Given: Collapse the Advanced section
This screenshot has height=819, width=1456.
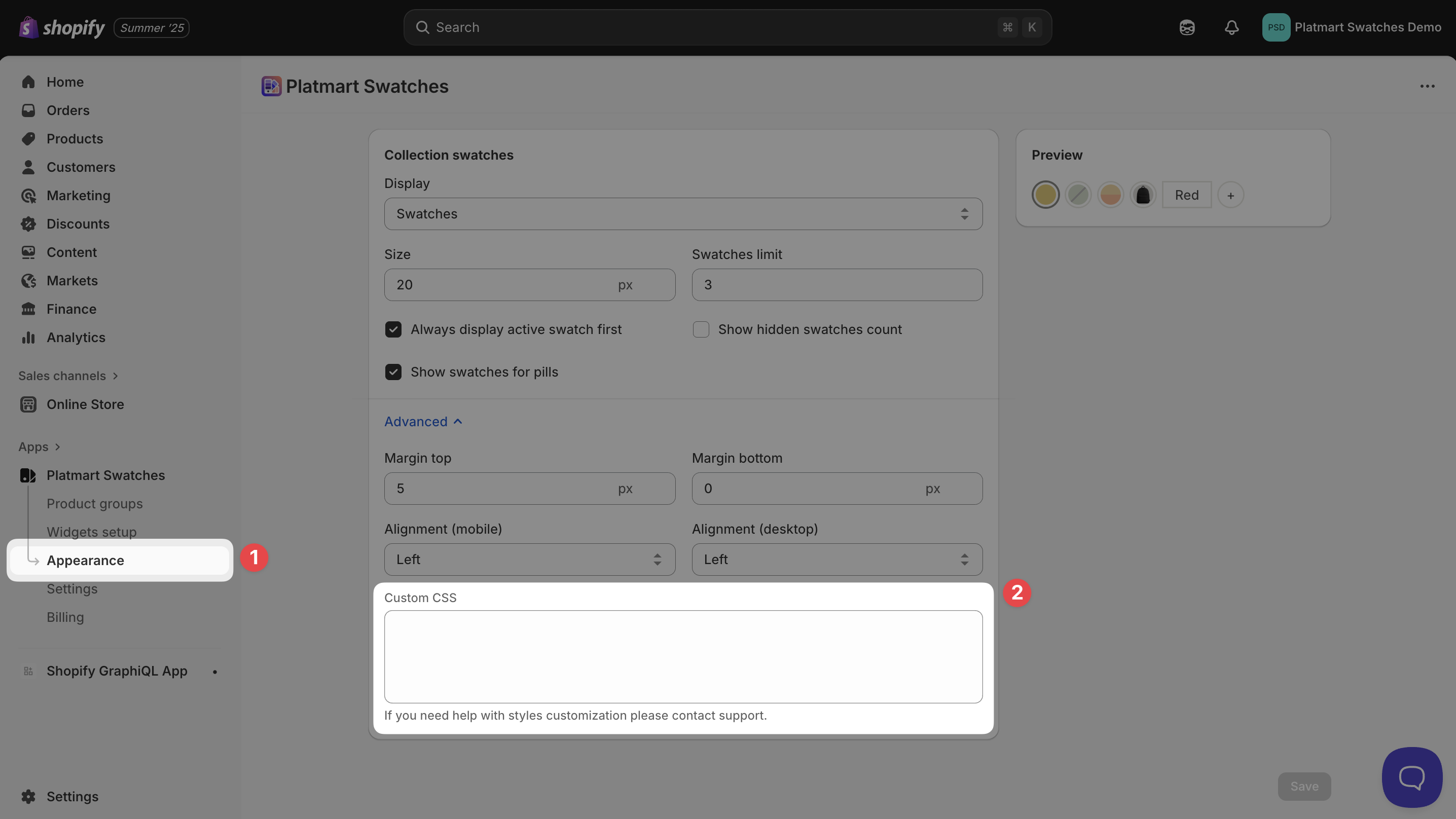Looking at the screenshot, I should (423, 422).
